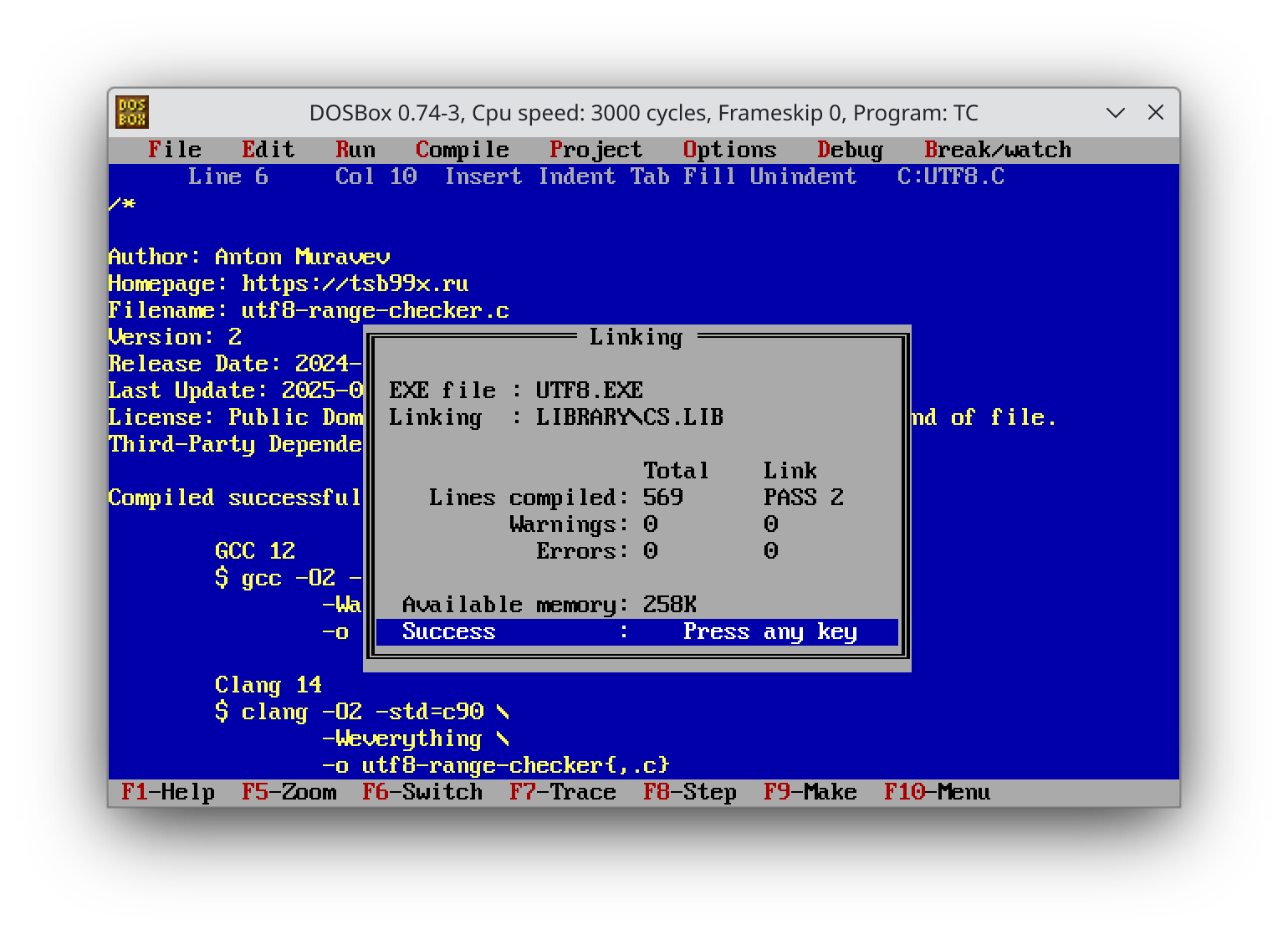Viewport: 1288px width, 935px height.
Task: Close the DOSBox window
Action: (x=1156, y=112)
